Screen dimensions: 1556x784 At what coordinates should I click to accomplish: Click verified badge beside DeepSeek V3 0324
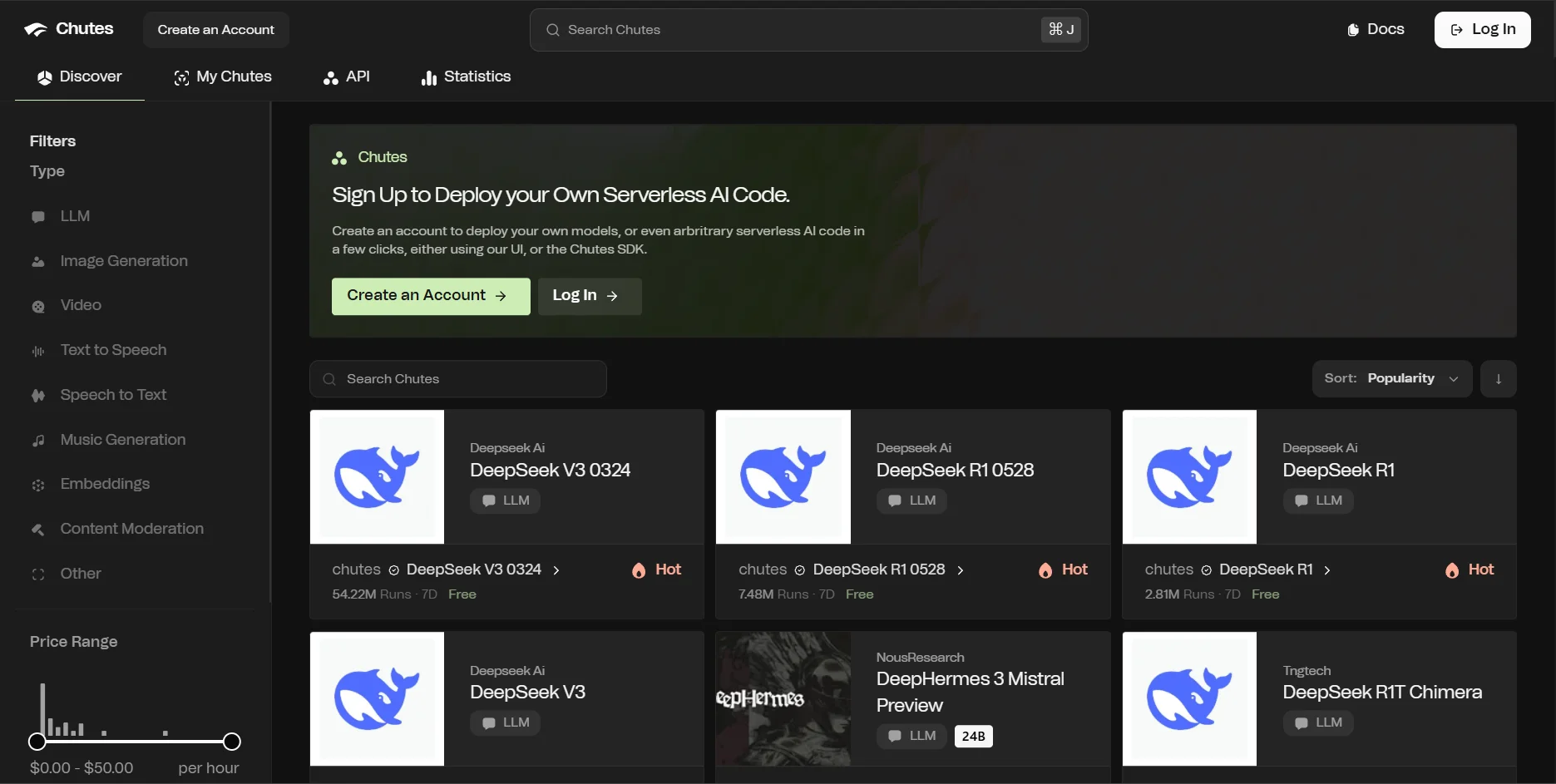[x=394, y=570]
